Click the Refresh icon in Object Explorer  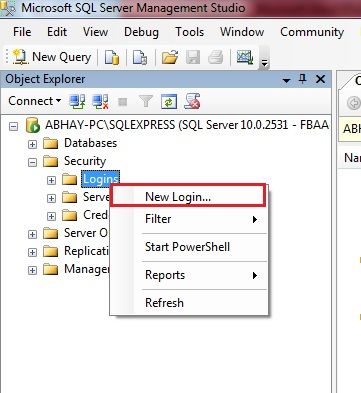pos(169,101)
